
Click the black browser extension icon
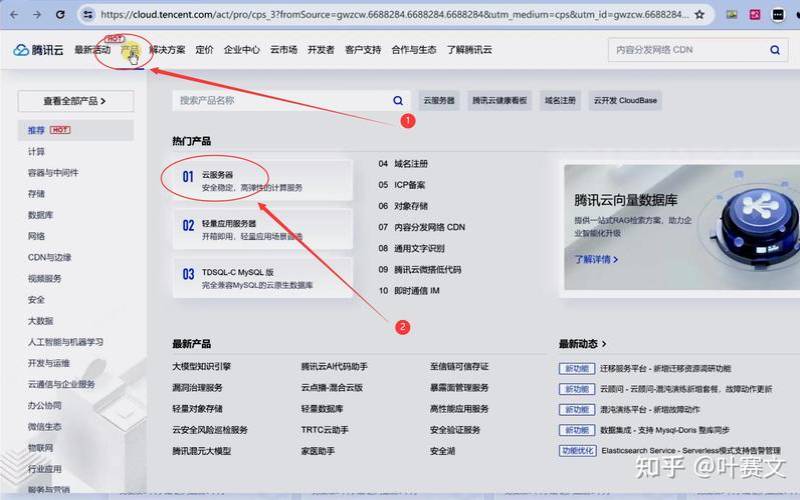click(778, 14)
